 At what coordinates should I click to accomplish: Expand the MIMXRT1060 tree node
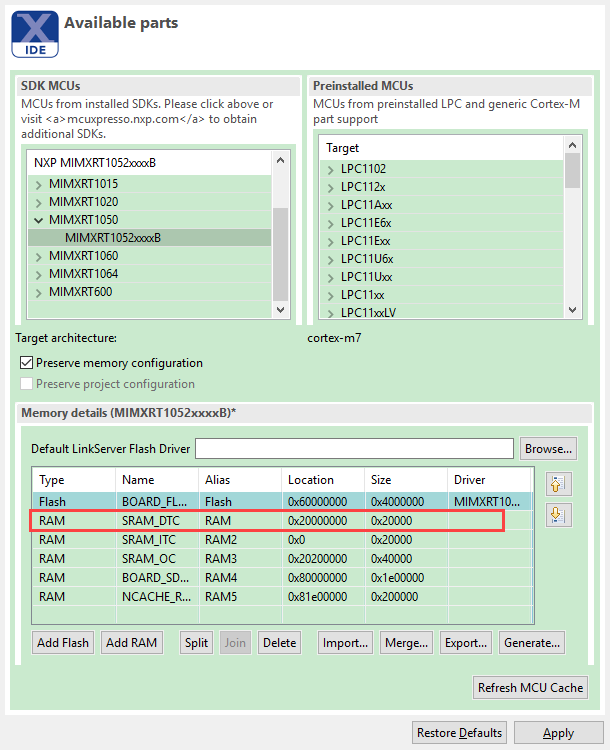click(39, 256)
